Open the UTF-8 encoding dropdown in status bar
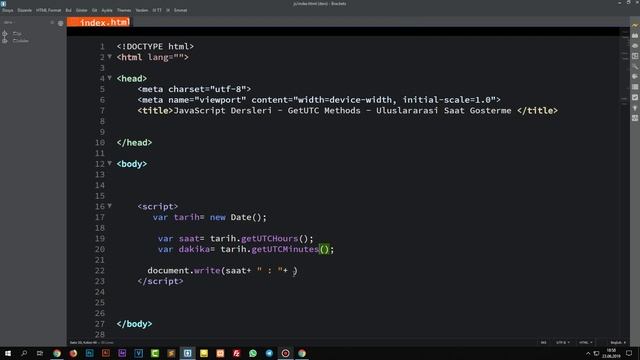The height and width of the screenshot is (360, 640). click(562, 342)
